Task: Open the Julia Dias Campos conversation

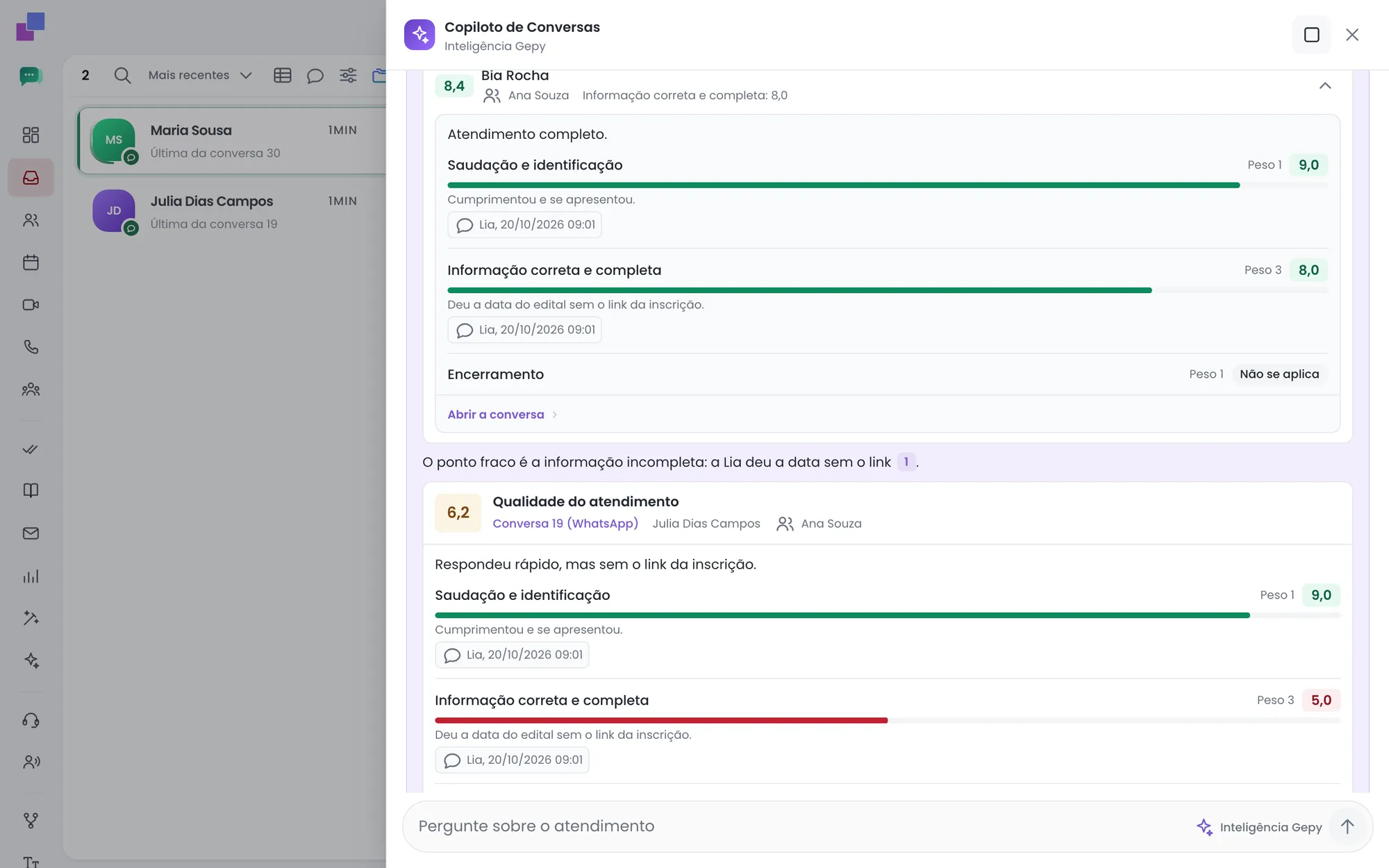Action: coord(232,211)
